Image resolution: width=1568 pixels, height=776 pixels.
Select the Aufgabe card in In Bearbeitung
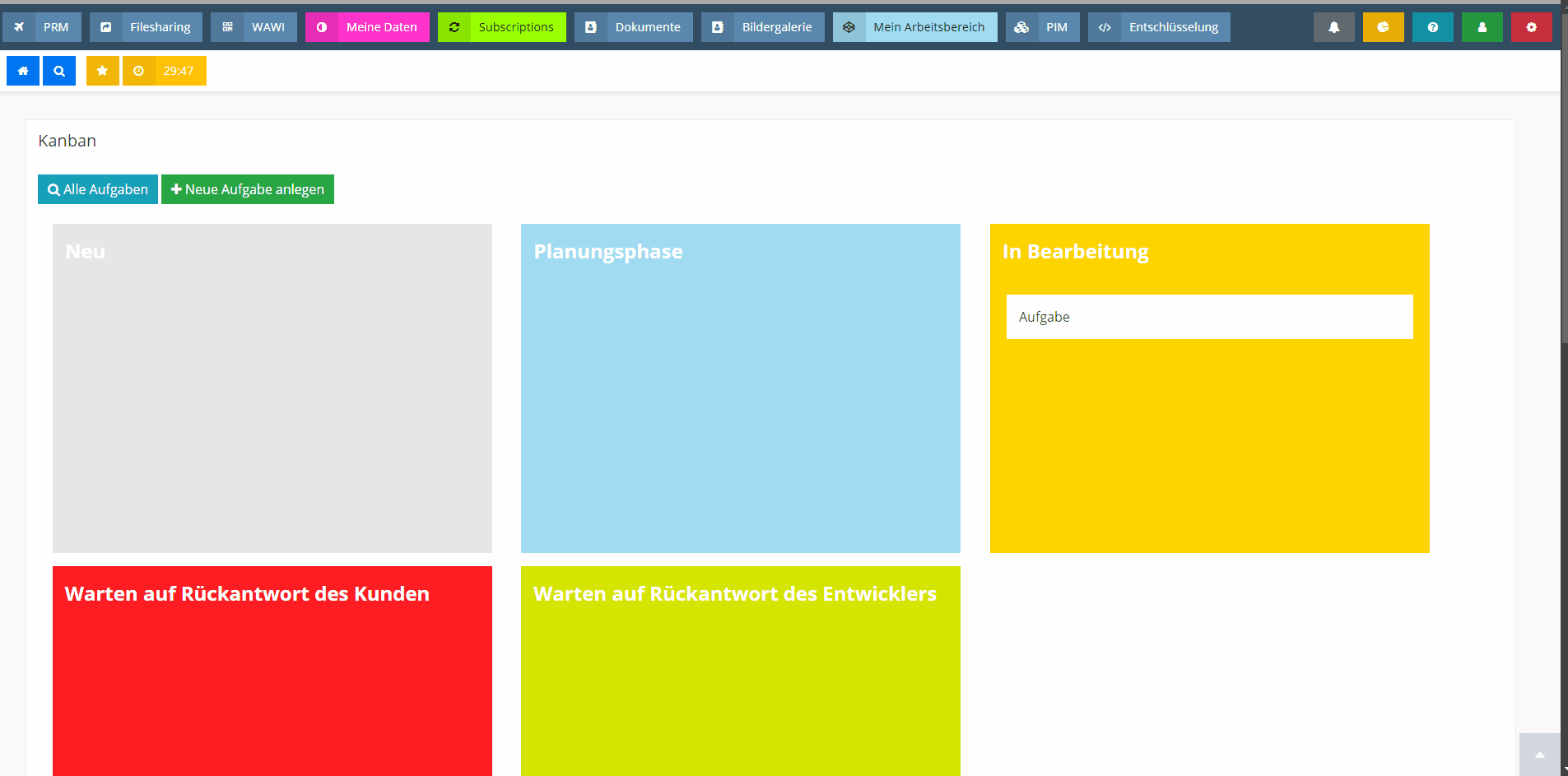click(1209, 317)
